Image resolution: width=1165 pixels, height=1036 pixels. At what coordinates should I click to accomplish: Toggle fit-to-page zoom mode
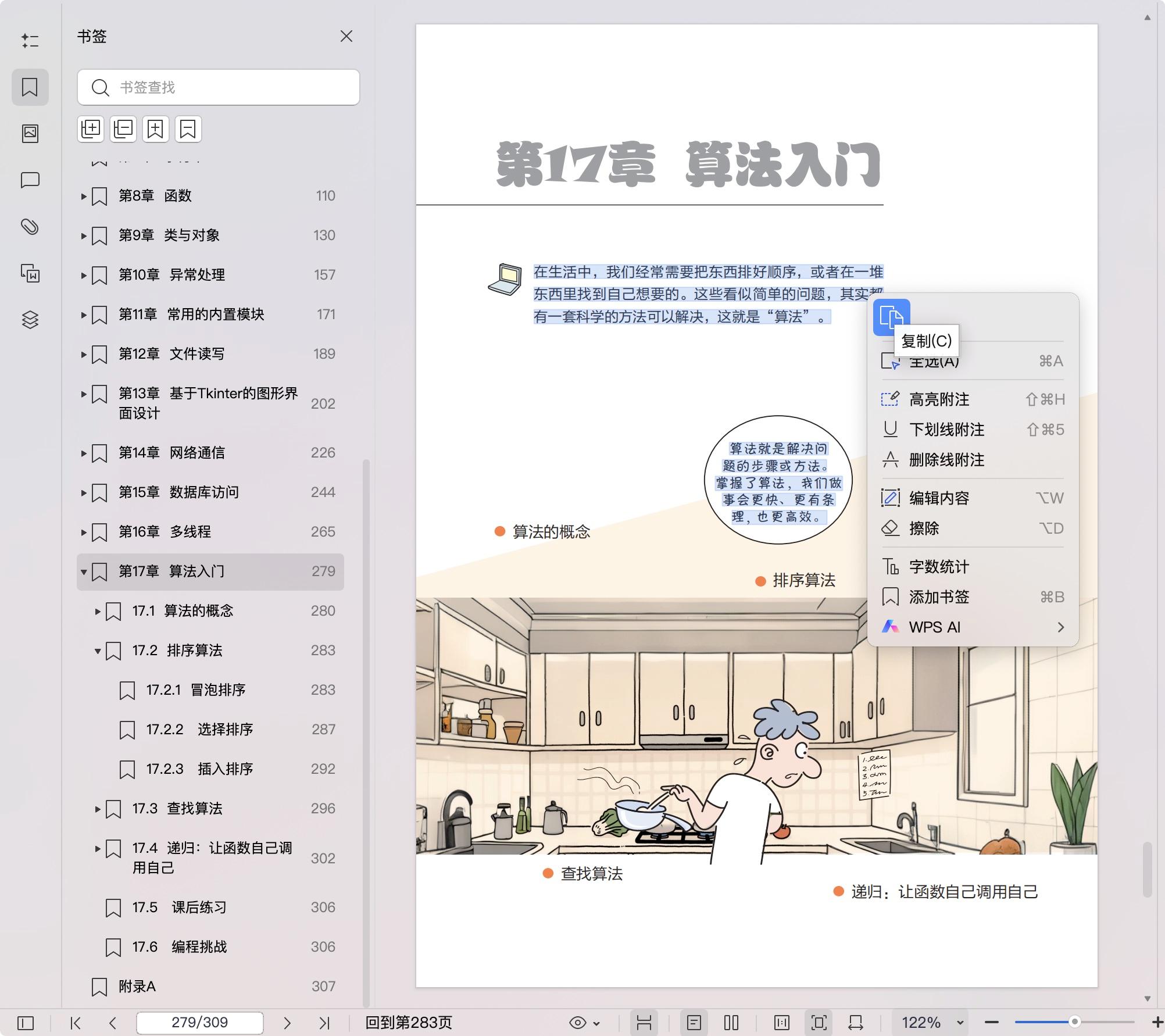(x=819, y=1022)
